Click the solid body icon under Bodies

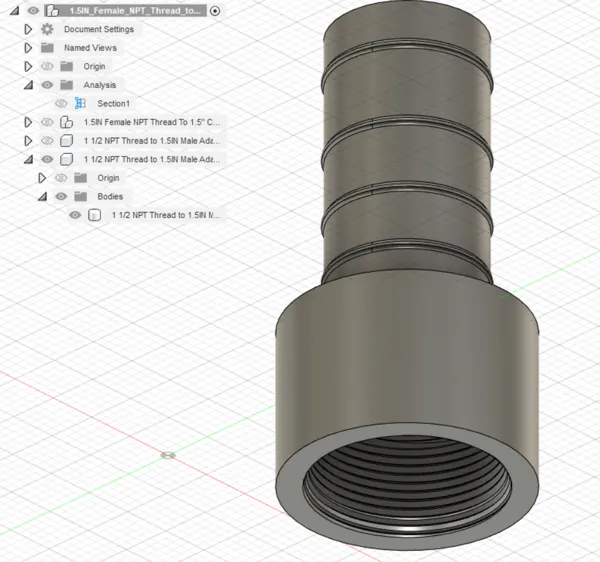tap(95, 215)
